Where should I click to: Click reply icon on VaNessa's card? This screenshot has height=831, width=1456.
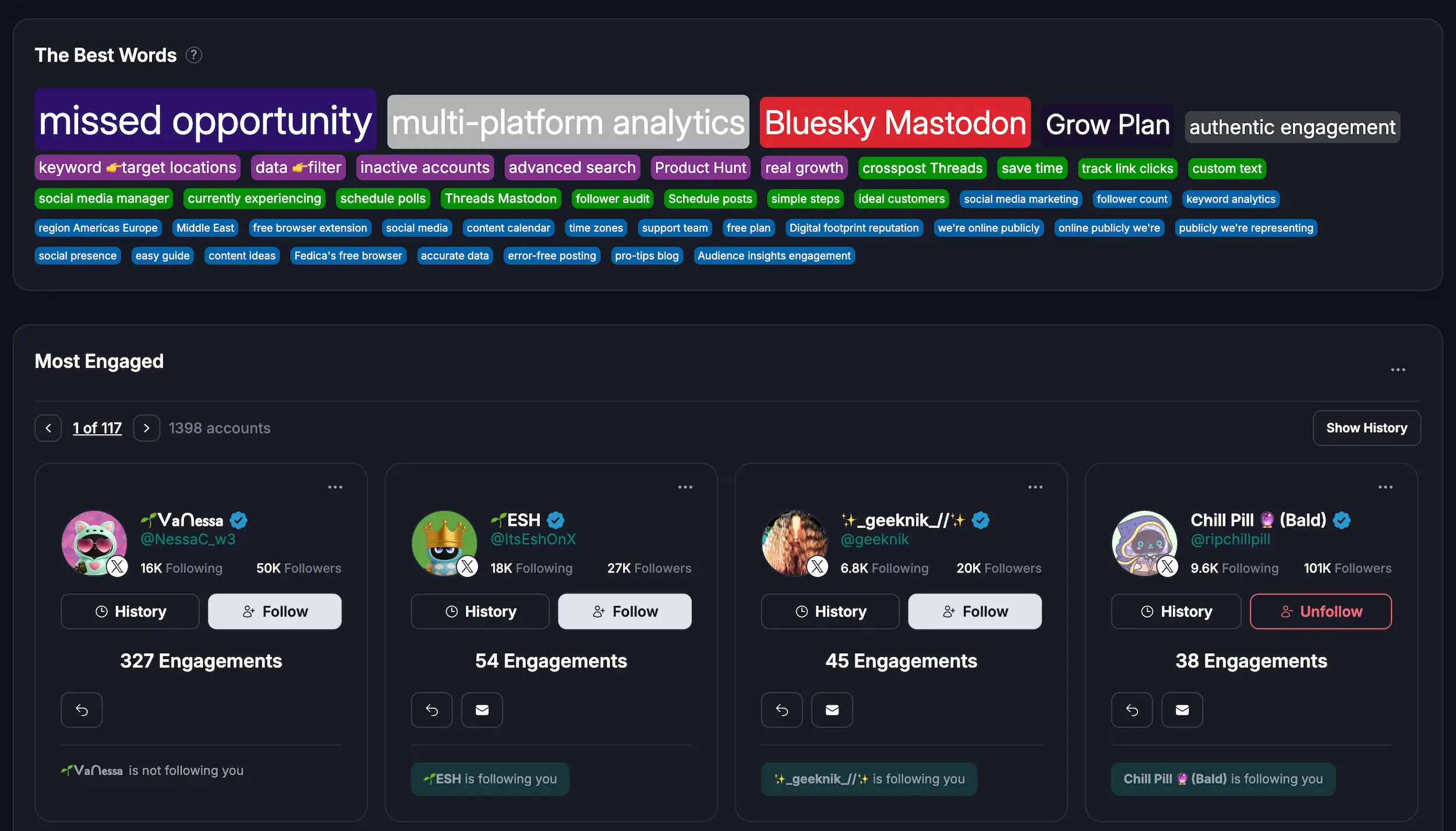[82, 710]
